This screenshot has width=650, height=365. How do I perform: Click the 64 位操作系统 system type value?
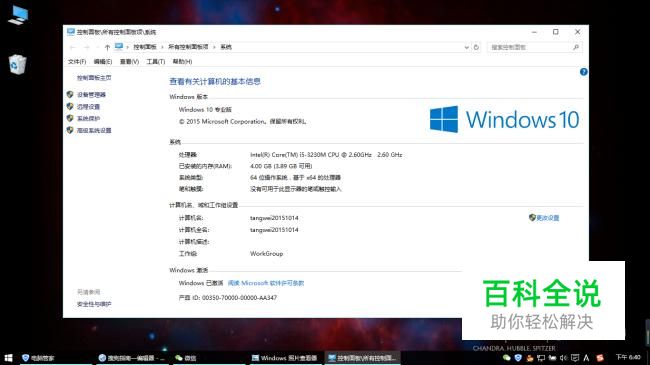[x=295, y=178]
